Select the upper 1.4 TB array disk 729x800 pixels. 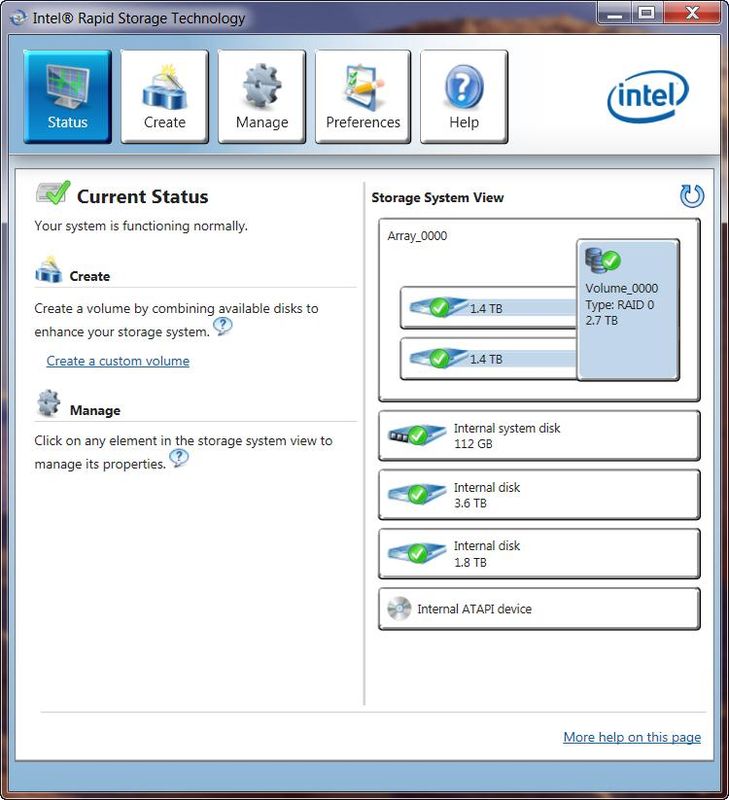(x=488, y=308)
